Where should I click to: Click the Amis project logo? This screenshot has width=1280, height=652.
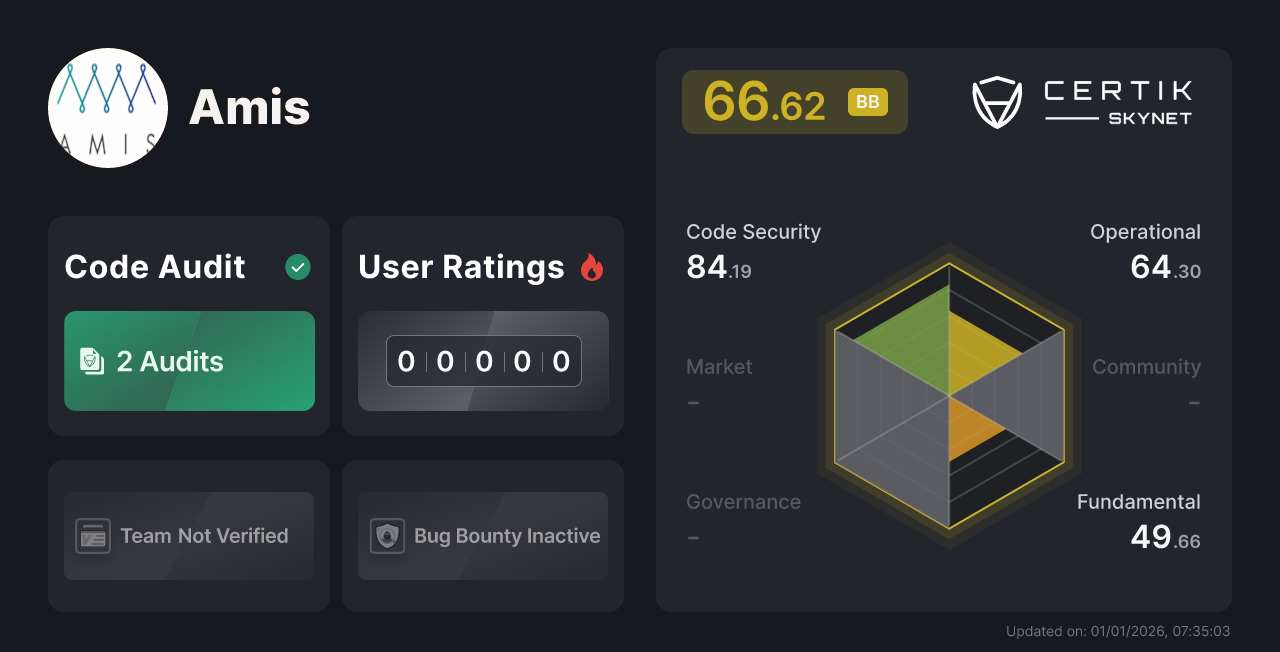[108, 107]
